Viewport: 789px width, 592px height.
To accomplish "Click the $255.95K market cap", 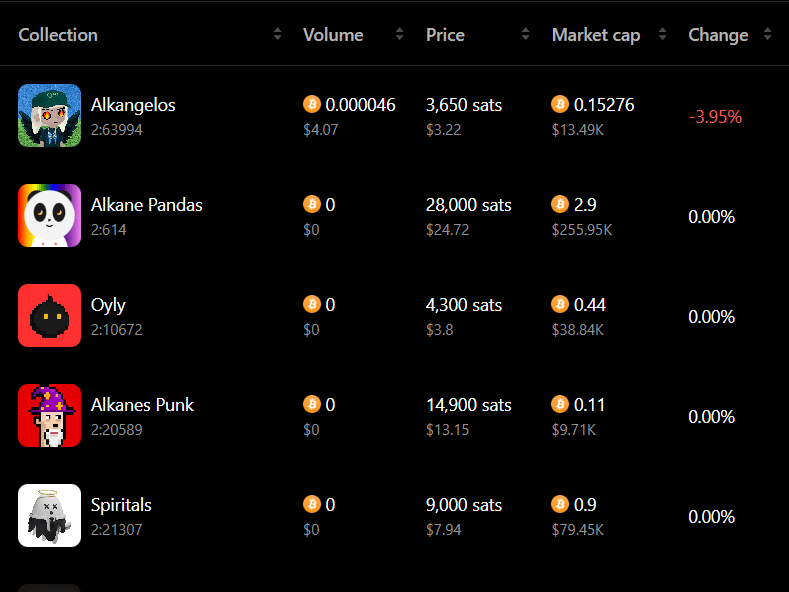I will click(582, 230).
